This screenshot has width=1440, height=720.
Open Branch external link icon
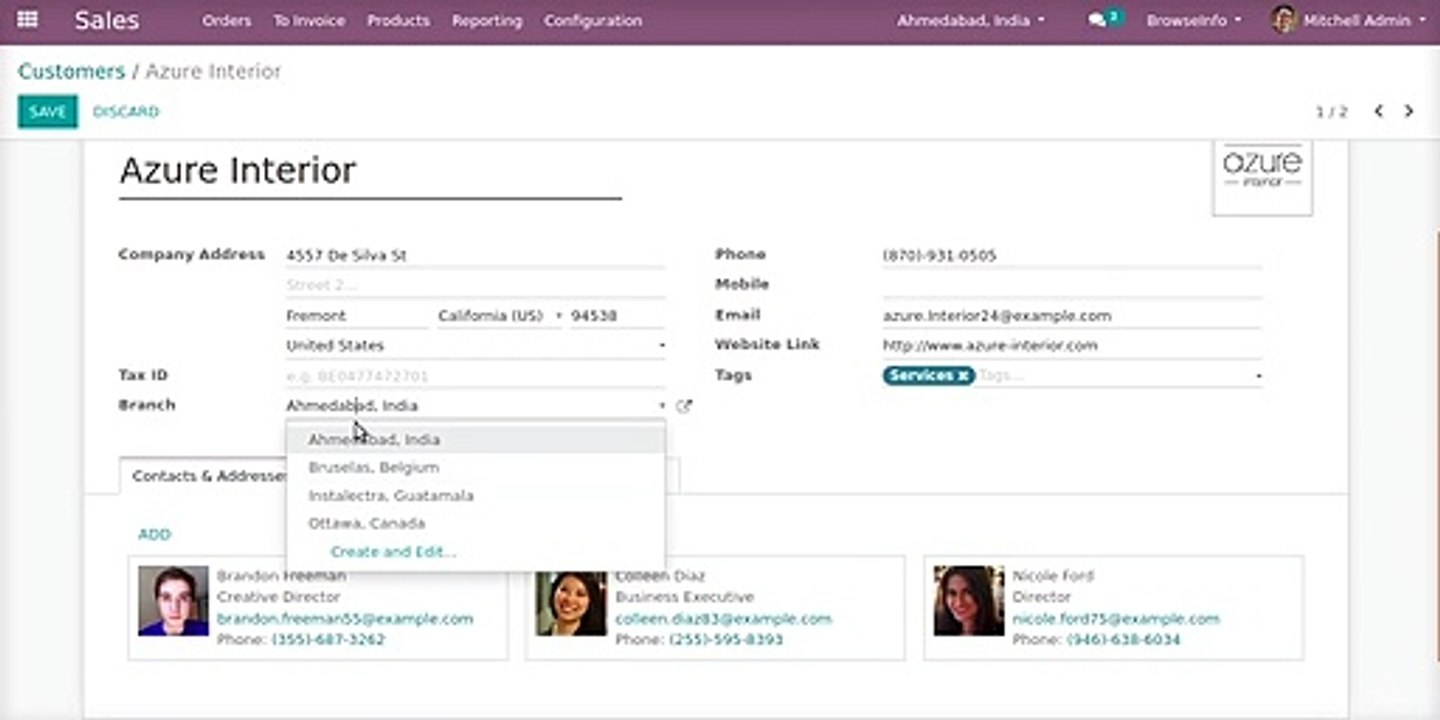tap(684, 406)
